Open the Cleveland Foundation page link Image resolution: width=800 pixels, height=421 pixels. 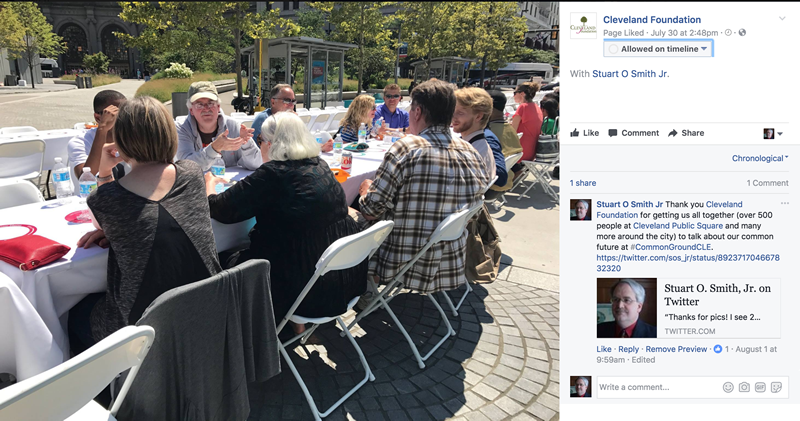pyautogui.click(x=652, y=19)
